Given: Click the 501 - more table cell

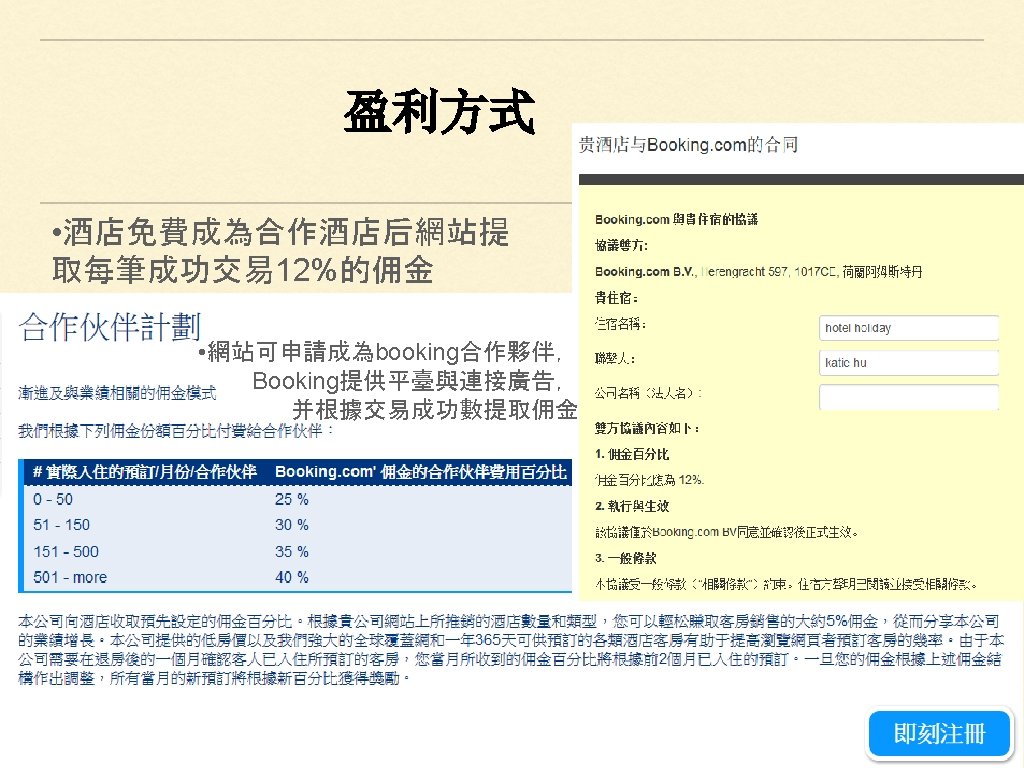Looking at the screenshot, I should coord(70,577).
